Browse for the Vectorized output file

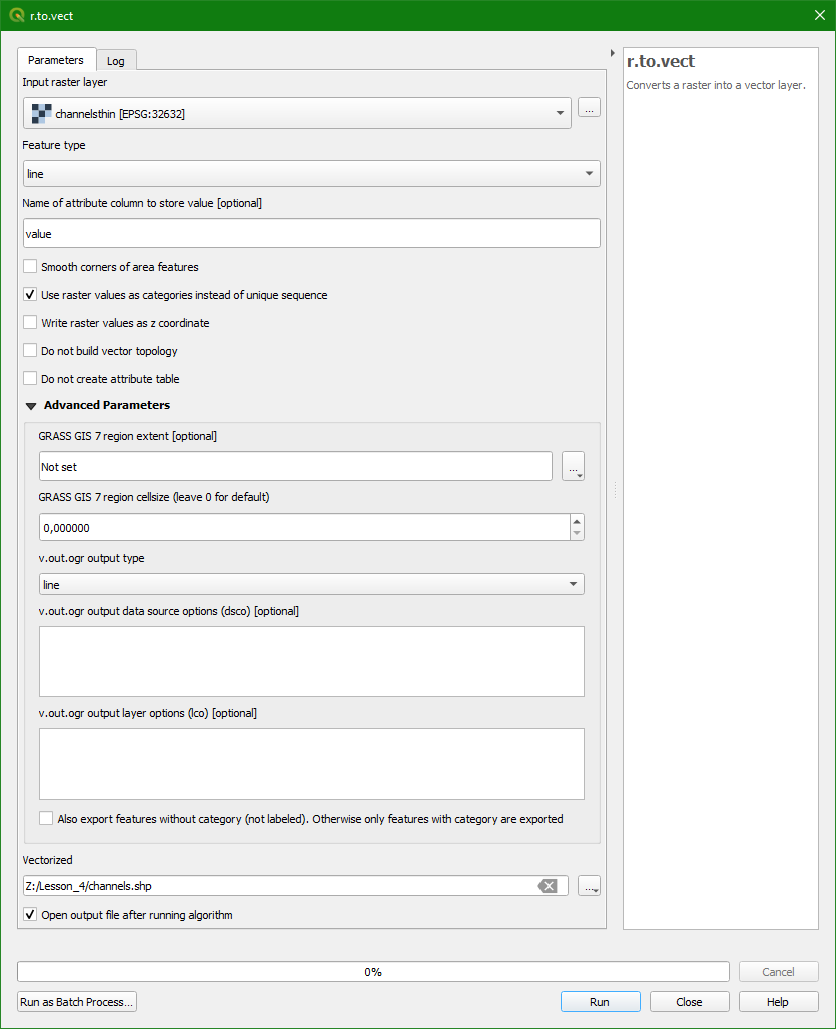click(x=590, y=885)
